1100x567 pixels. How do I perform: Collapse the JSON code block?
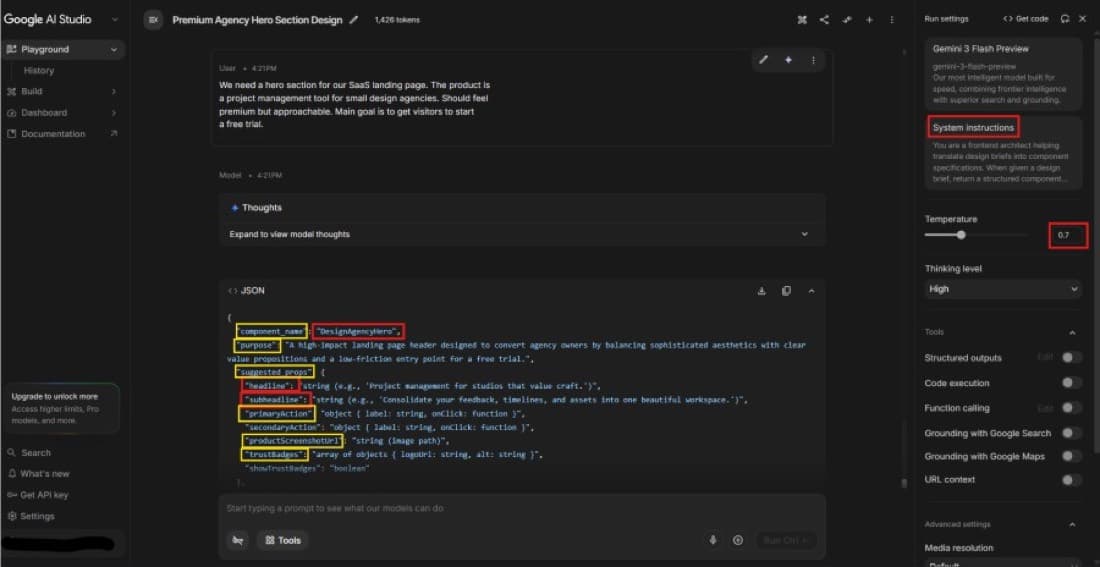812,291
